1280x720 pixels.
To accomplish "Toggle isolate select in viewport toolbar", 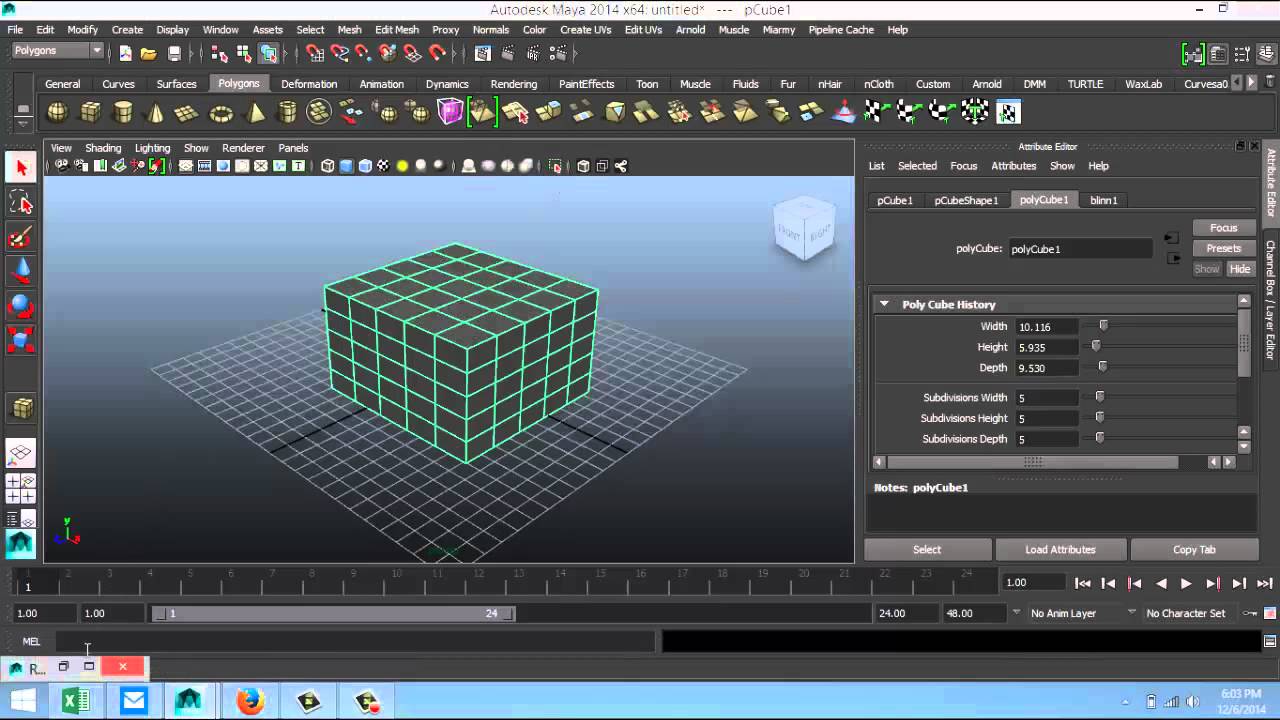I will pos(556,166).
